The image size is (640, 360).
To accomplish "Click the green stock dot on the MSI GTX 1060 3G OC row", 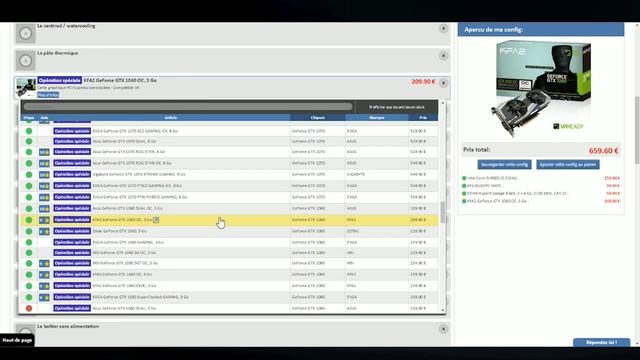I will (x=29, y=253).
